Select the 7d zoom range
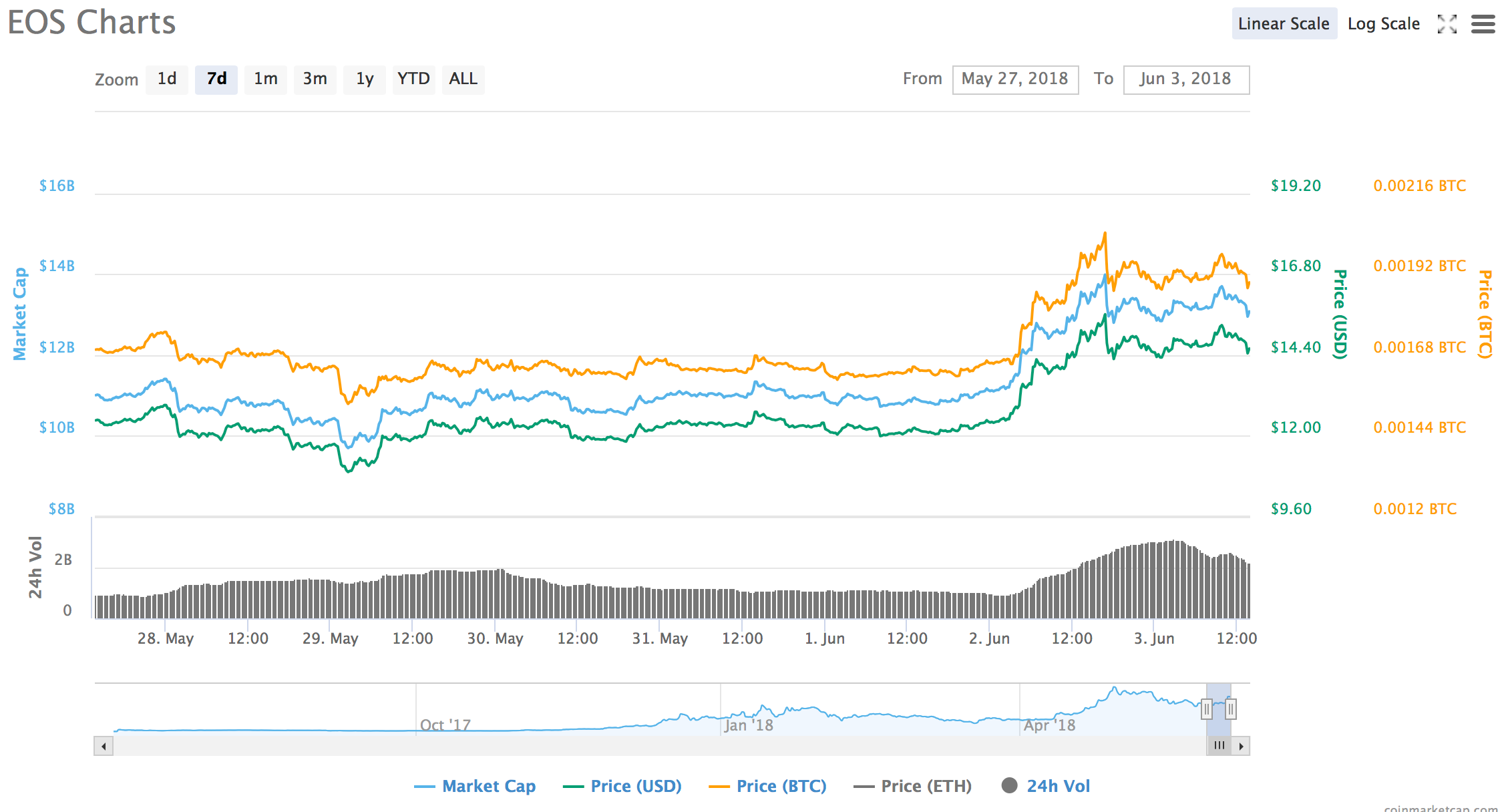 216,79
